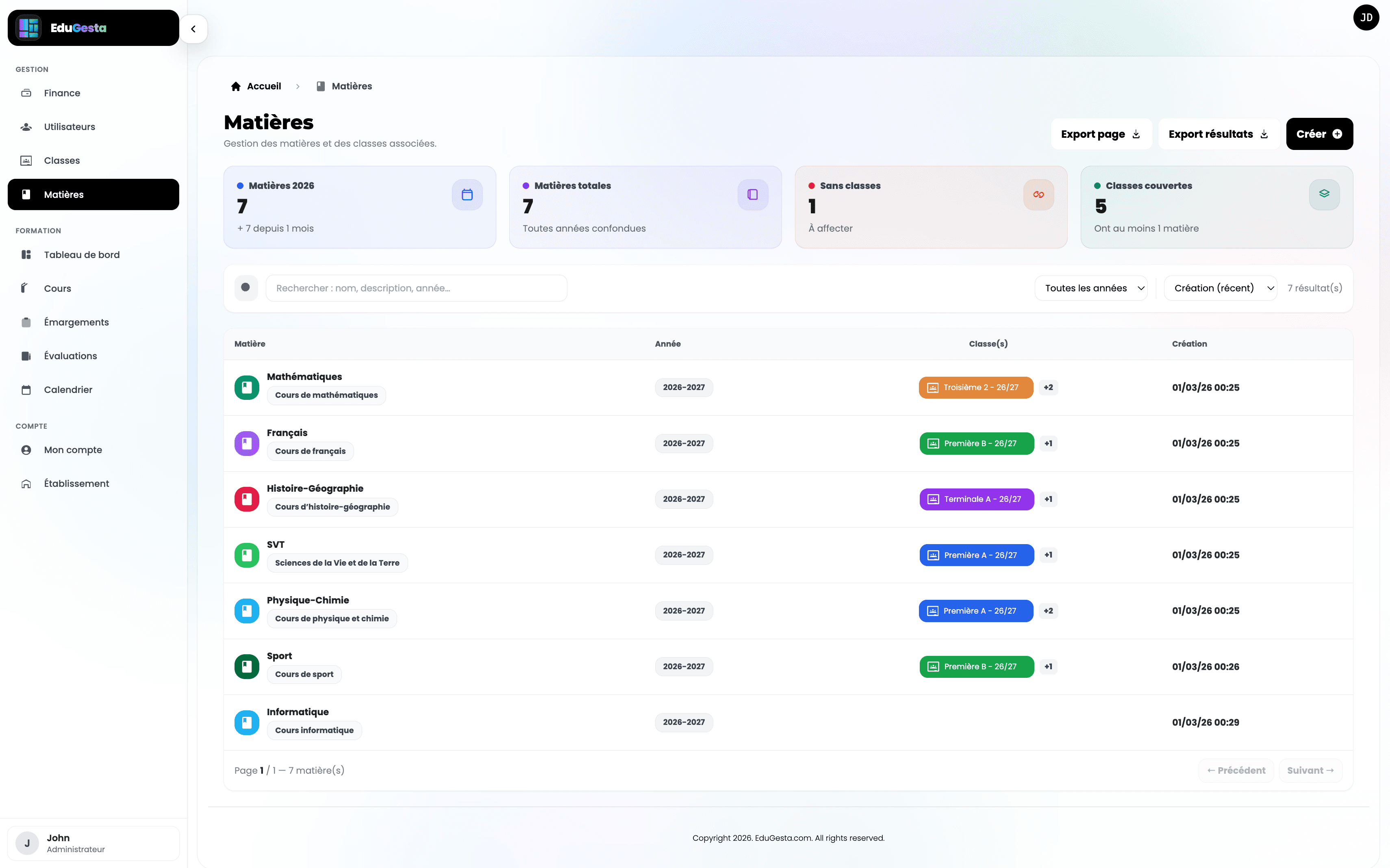This screenshot has height=868, width=1390.
Task: Click the book icon on Matières totales card
Action: (x=752, y=195)
